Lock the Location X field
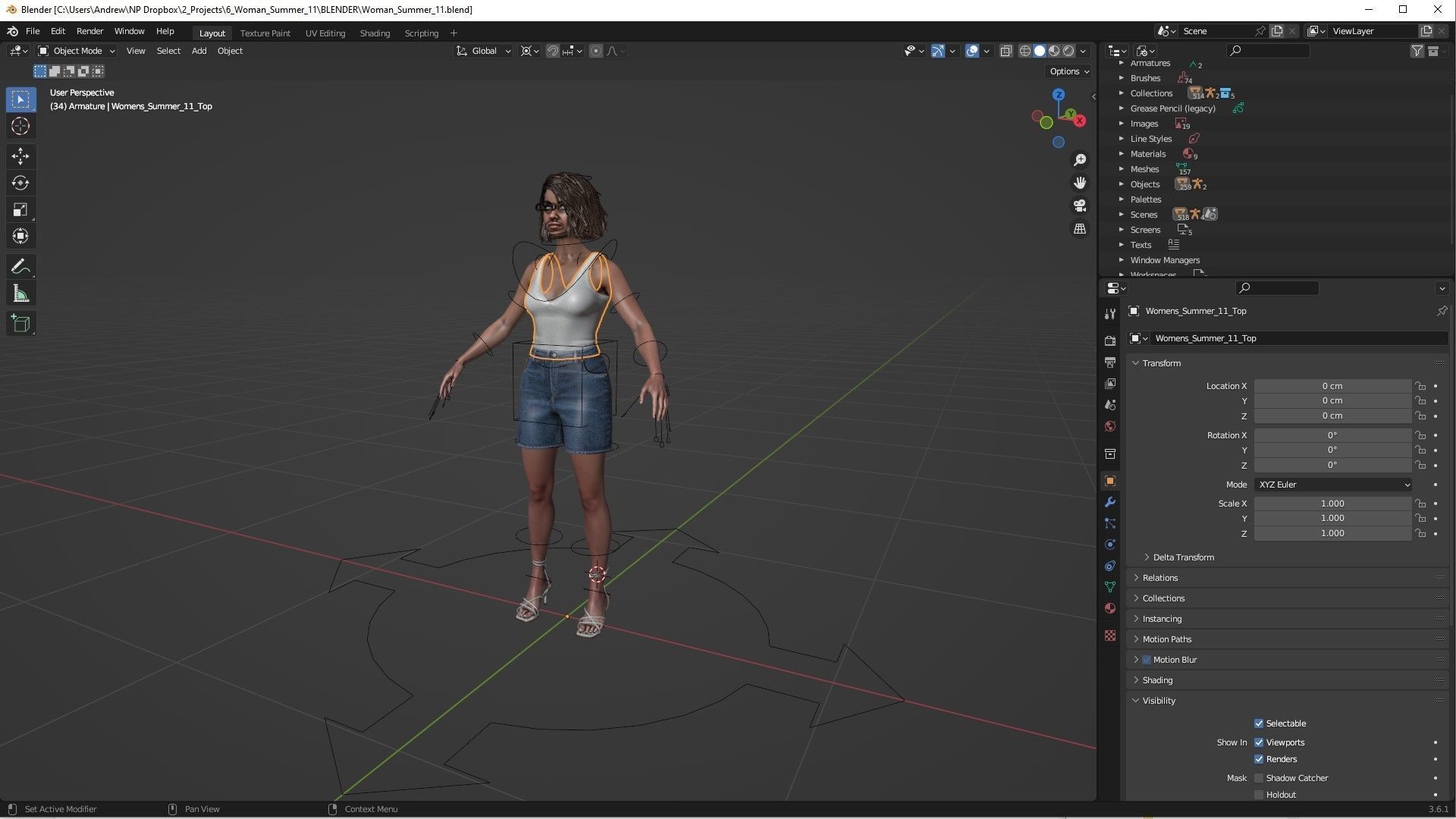Viewport: 1456px width, 819px height. pyautogui.click(x=1420, y=386)
